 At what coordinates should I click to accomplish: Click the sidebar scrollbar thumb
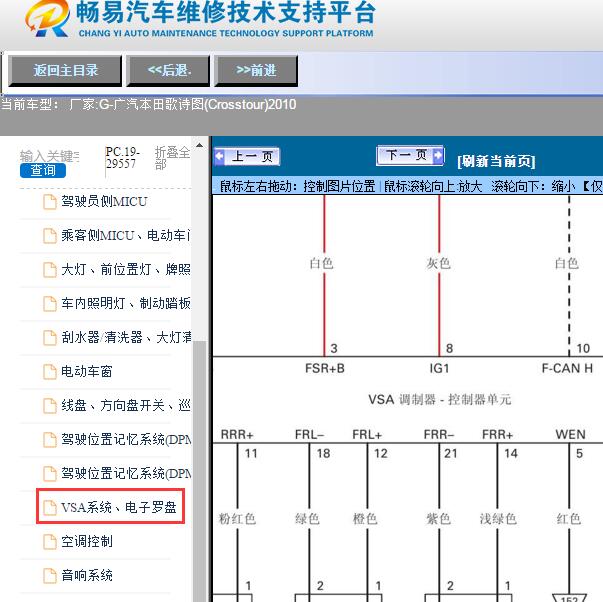pos(199,471)
